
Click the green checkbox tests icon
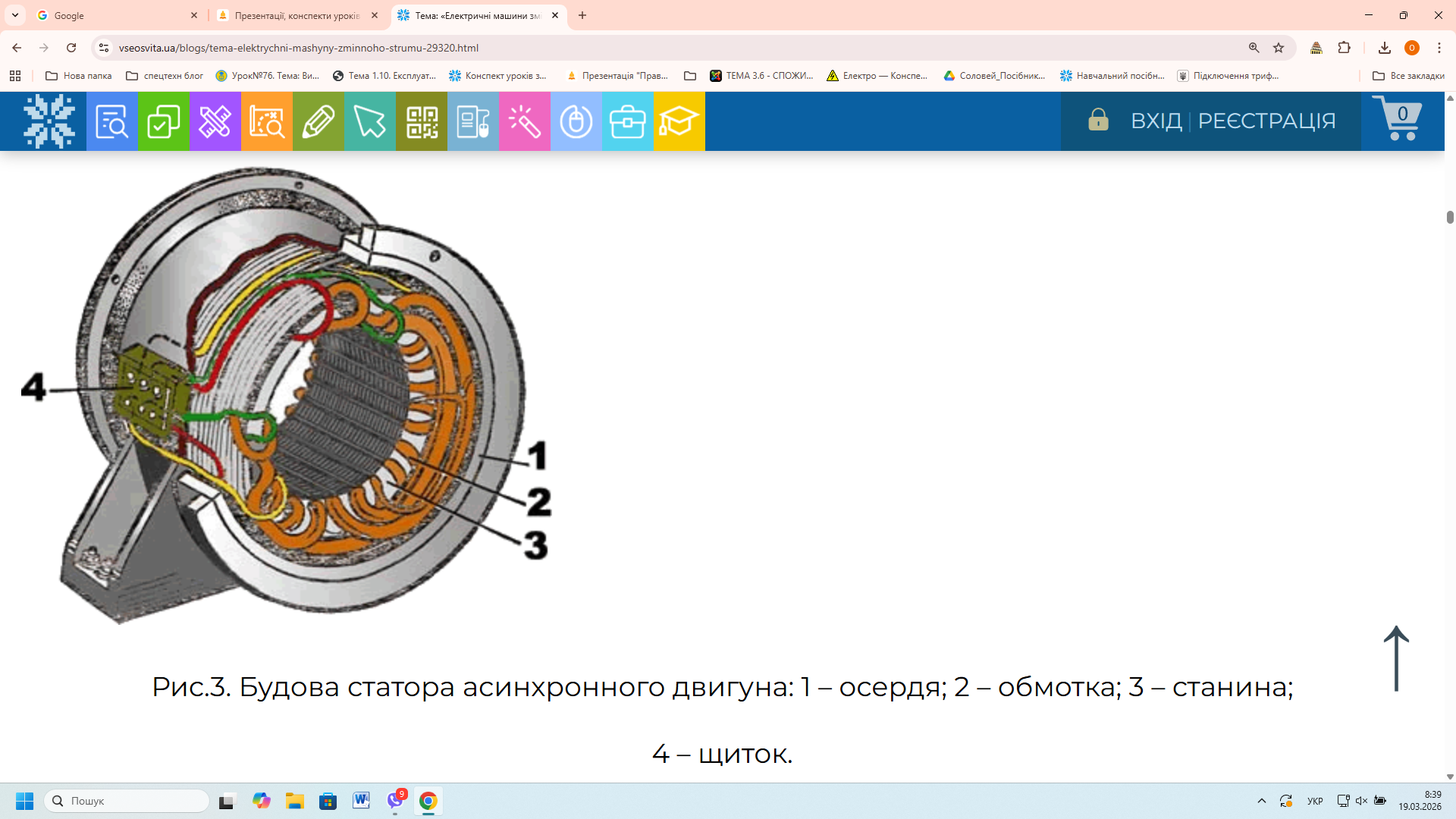click(163, 121)
